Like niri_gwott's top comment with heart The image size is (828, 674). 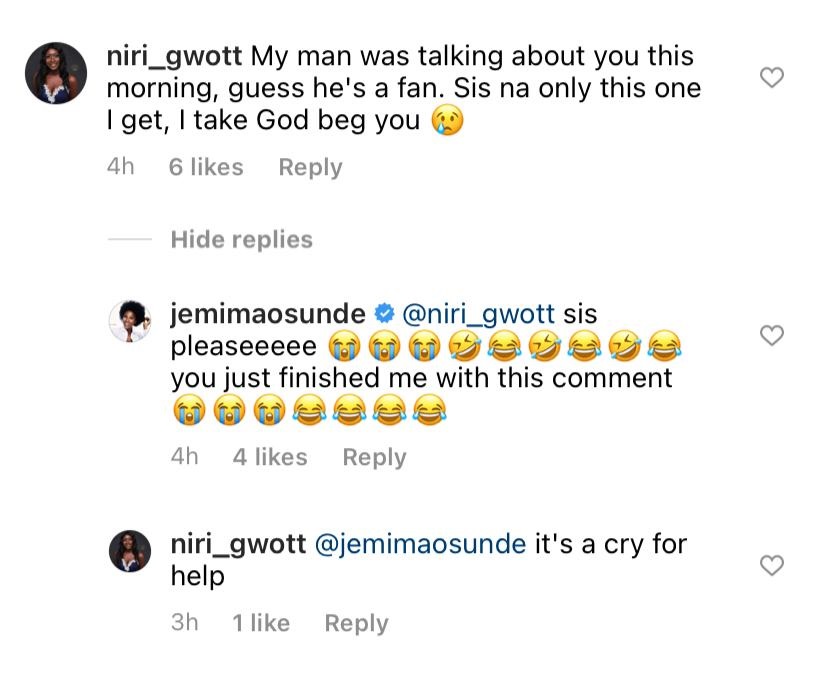click(772, 77)
